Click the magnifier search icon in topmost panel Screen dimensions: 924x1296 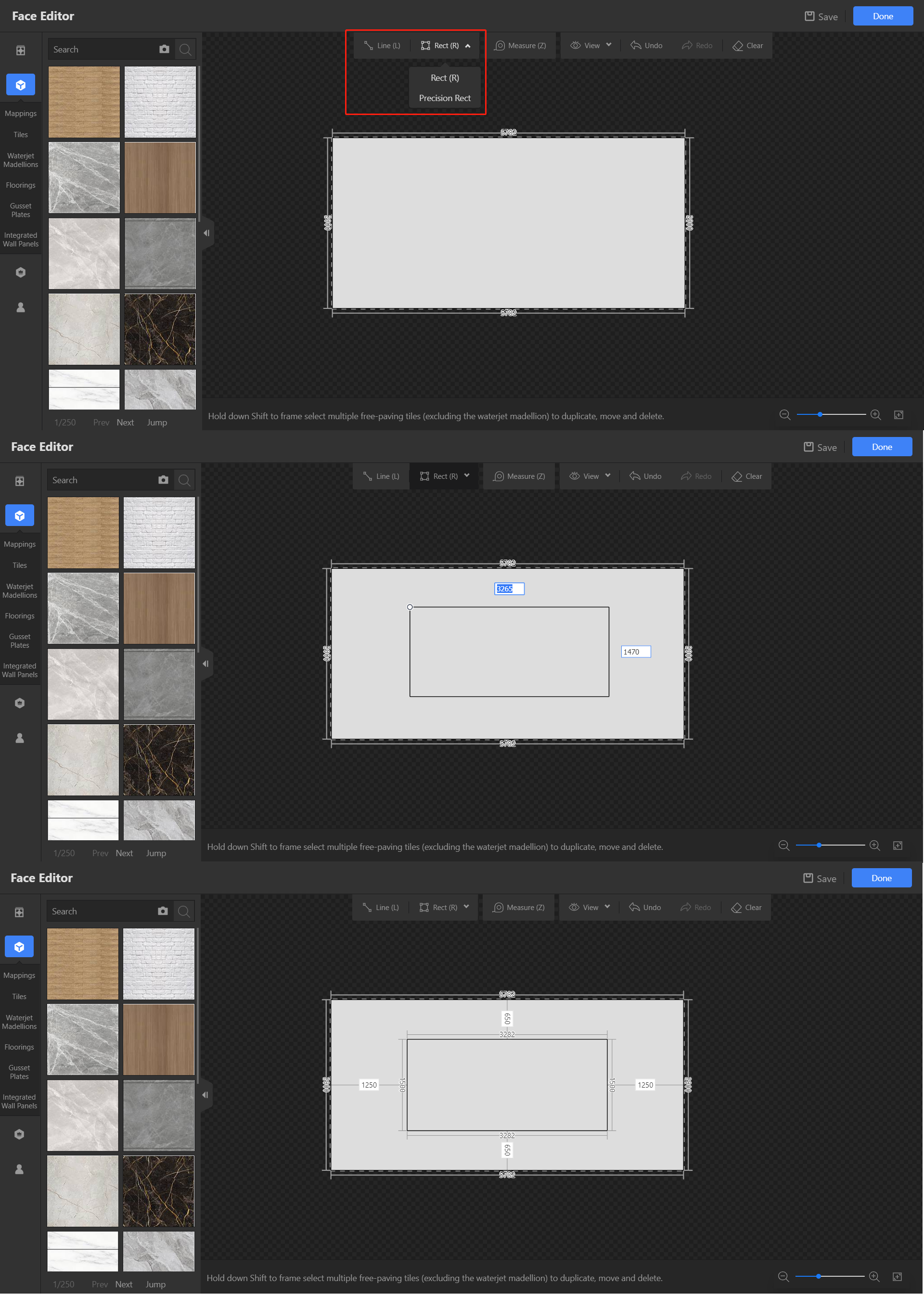click(x=185, y=50)
